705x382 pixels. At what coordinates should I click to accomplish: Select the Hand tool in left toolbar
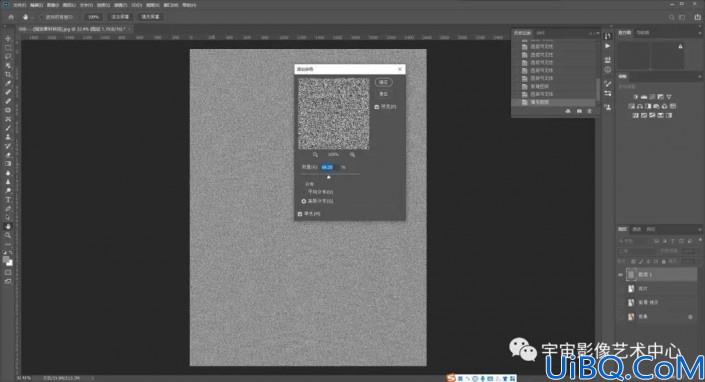[x=8, y=227]
